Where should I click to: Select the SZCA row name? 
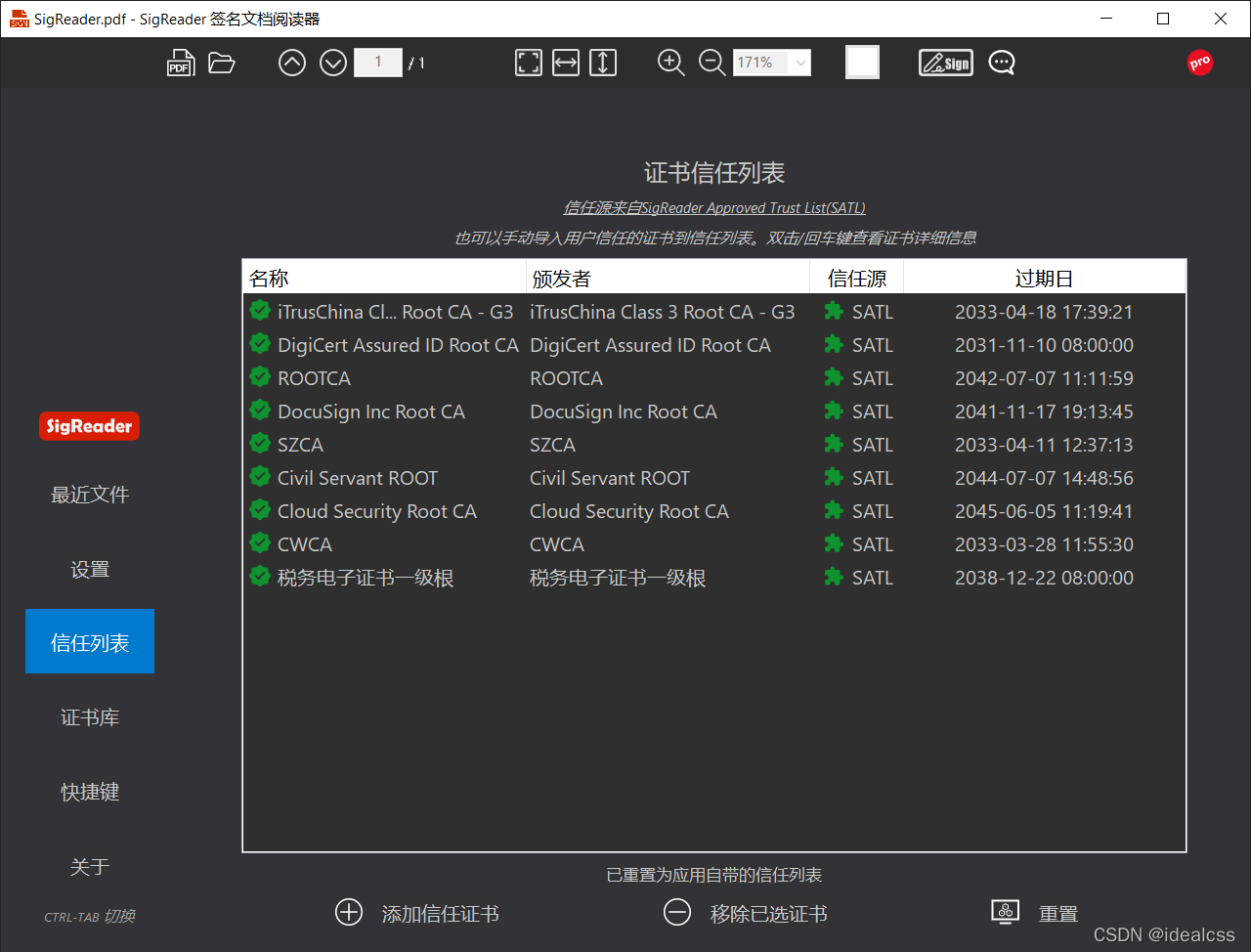300,445
